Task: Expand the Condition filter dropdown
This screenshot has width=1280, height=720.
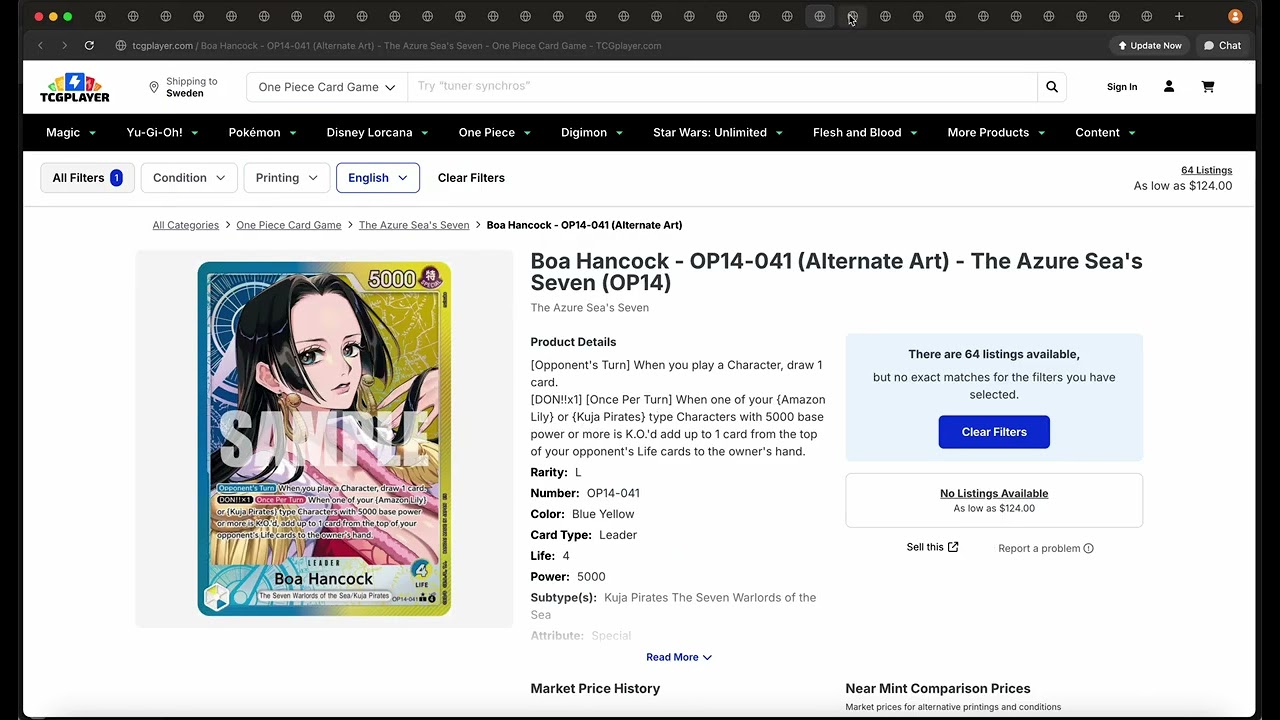Action: [189, 178]
